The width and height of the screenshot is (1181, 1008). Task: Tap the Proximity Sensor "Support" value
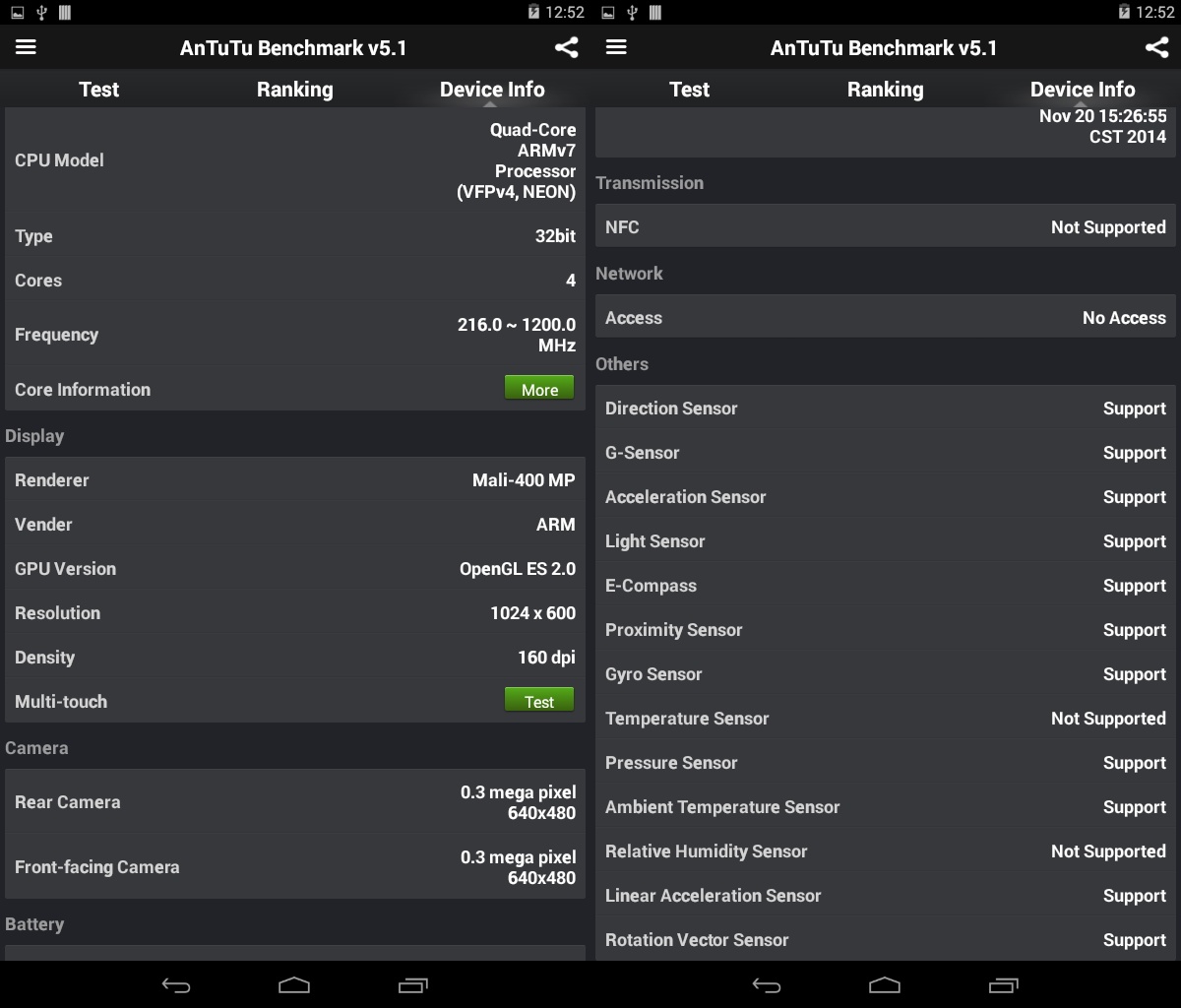pos(1135,630)
